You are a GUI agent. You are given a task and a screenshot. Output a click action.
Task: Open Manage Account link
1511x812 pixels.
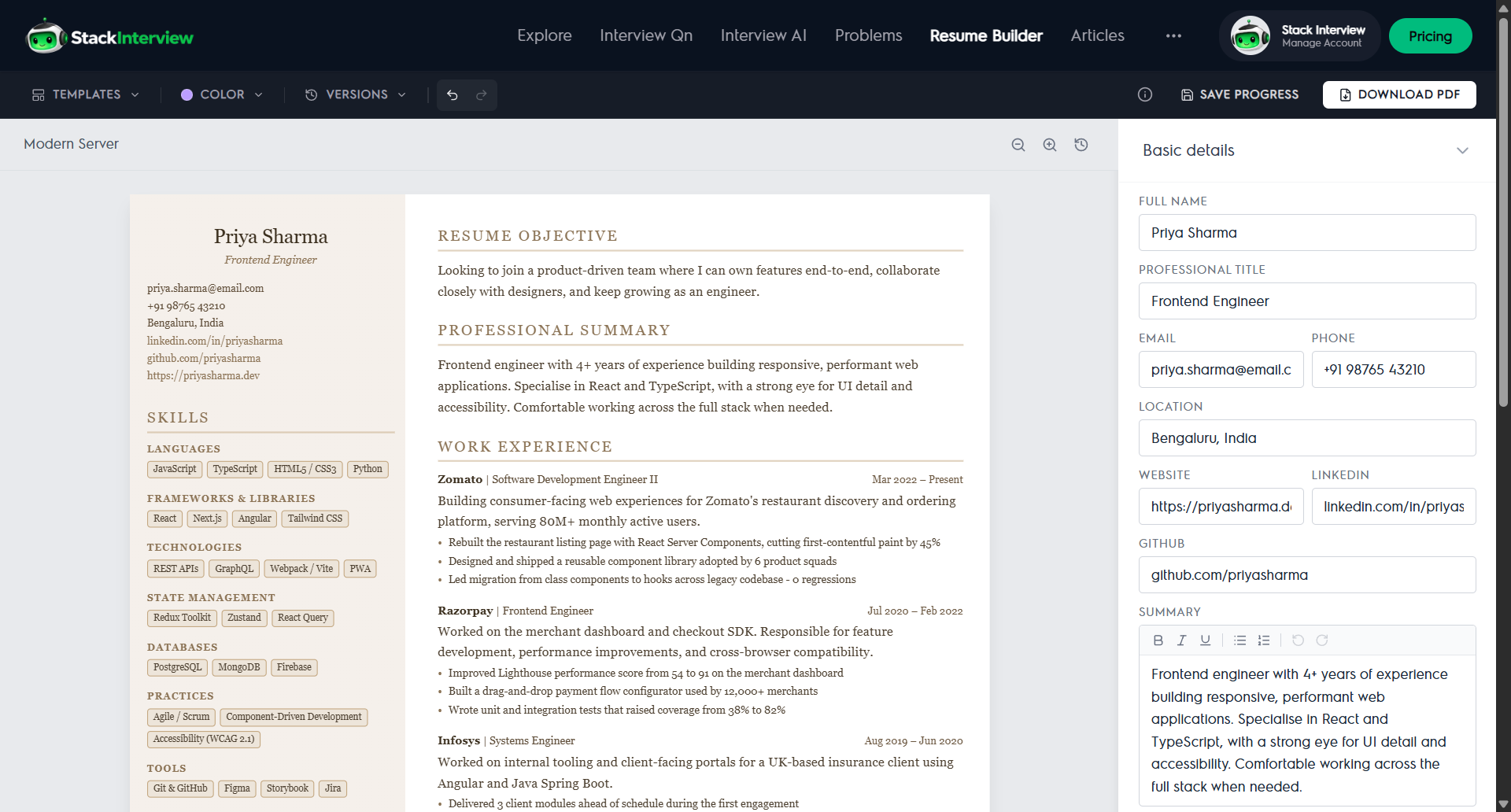[x=1321, y=43]
